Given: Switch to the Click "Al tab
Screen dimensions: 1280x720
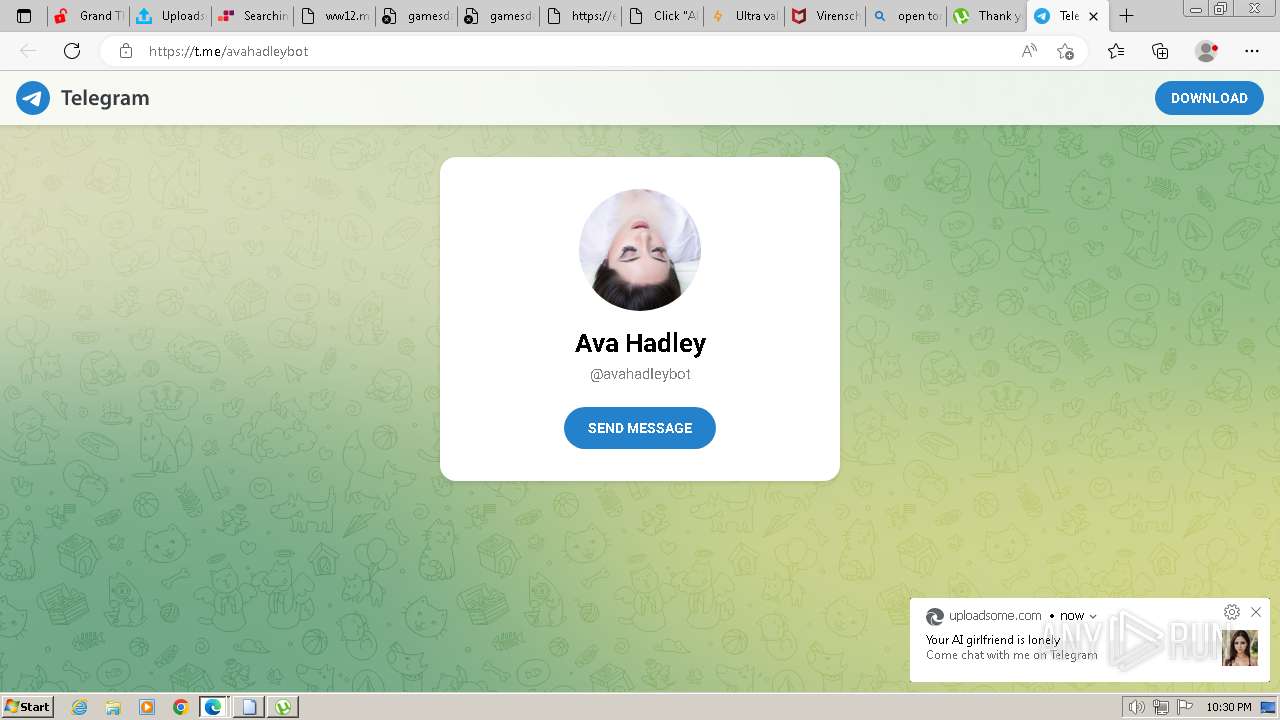Looking at the screenshot, I should pos(663,16).
